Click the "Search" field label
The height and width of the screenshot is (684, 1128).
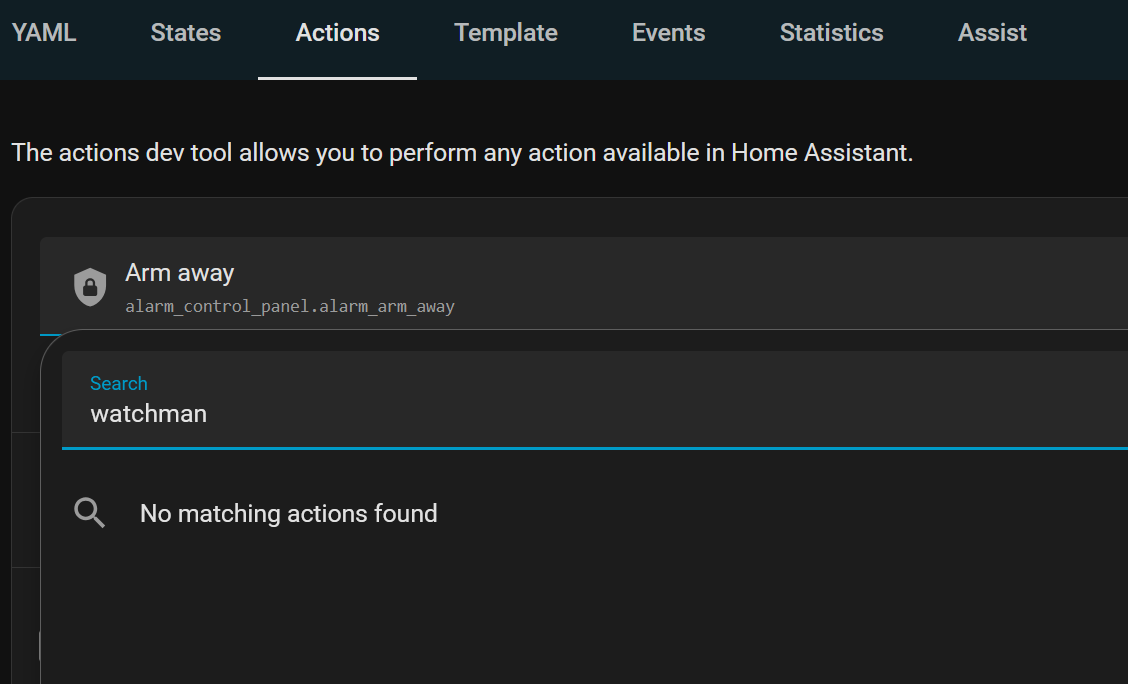pos(118,383)
